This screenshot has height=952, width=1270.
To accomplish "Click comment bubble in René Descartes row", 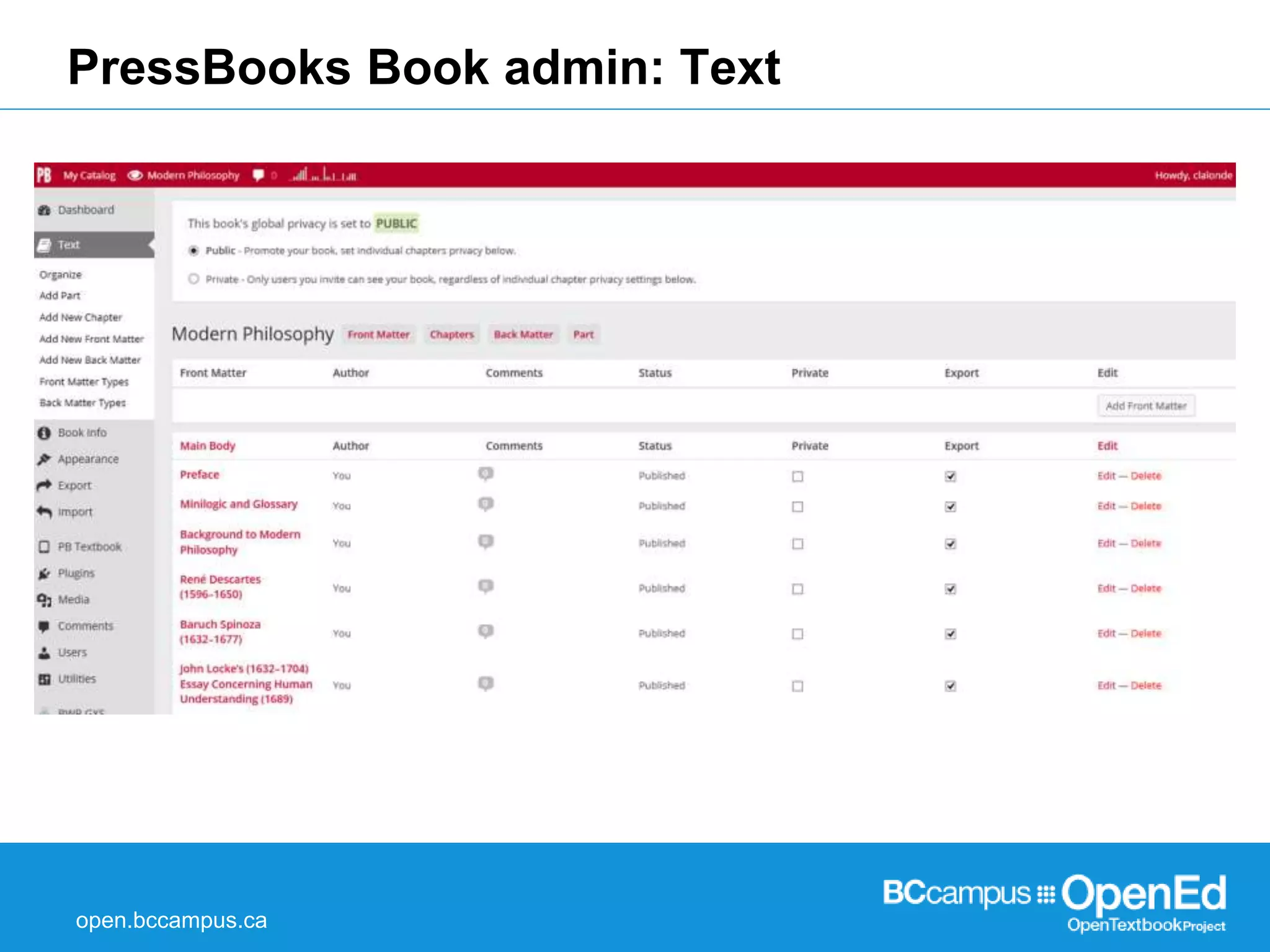I will click(486, 586).
